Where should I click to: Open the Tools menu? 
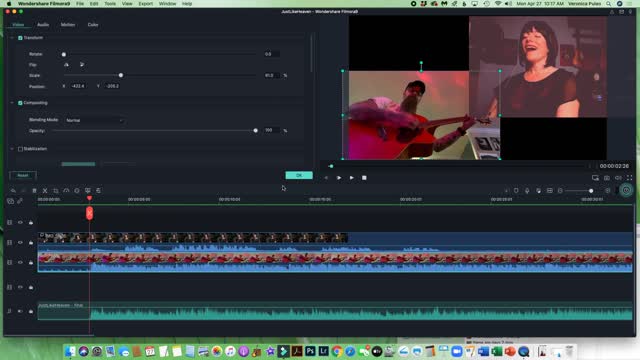[110, 4]
